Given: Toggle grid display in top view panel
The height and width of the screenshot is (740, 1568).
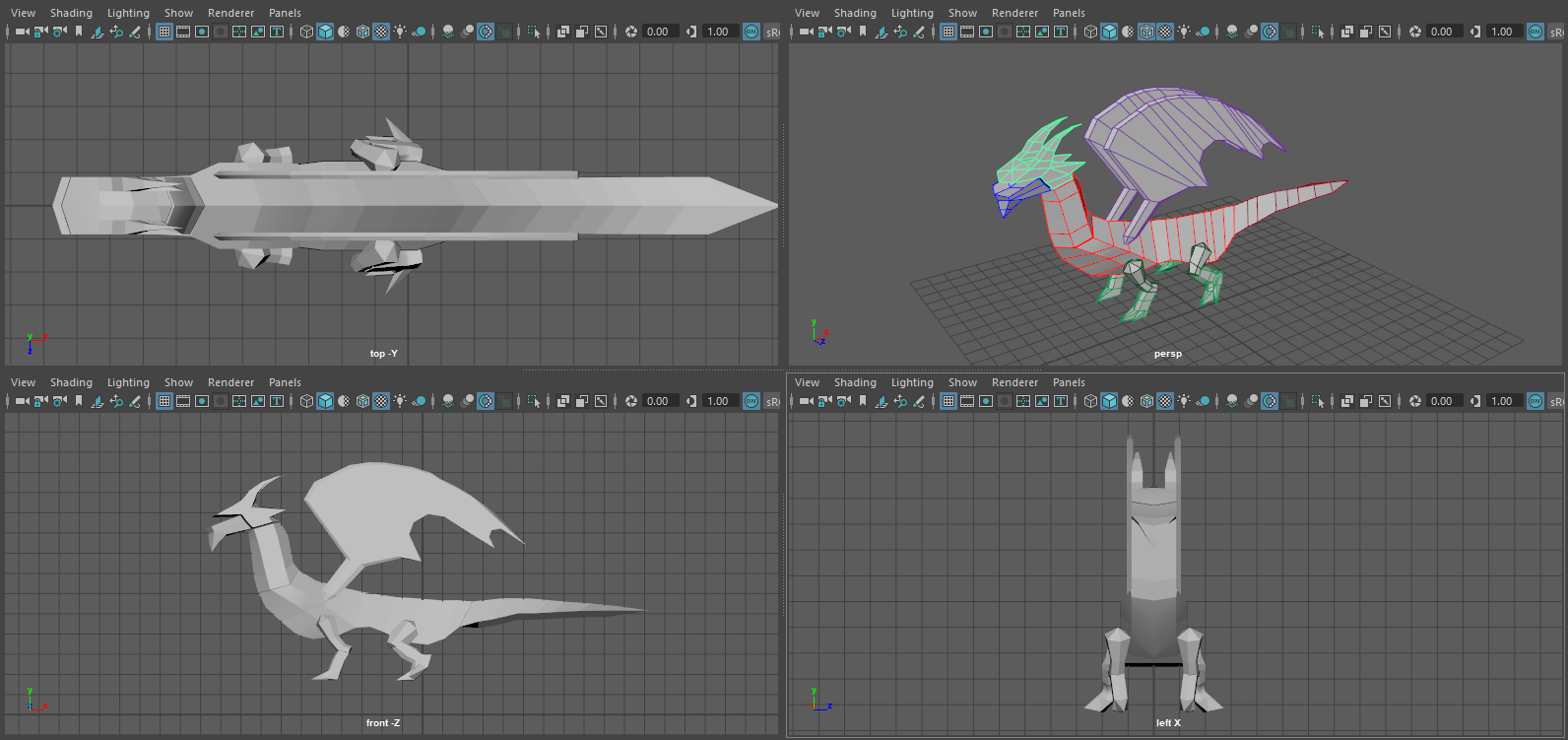Looking at the screenshot, I should tap(164, 32).
